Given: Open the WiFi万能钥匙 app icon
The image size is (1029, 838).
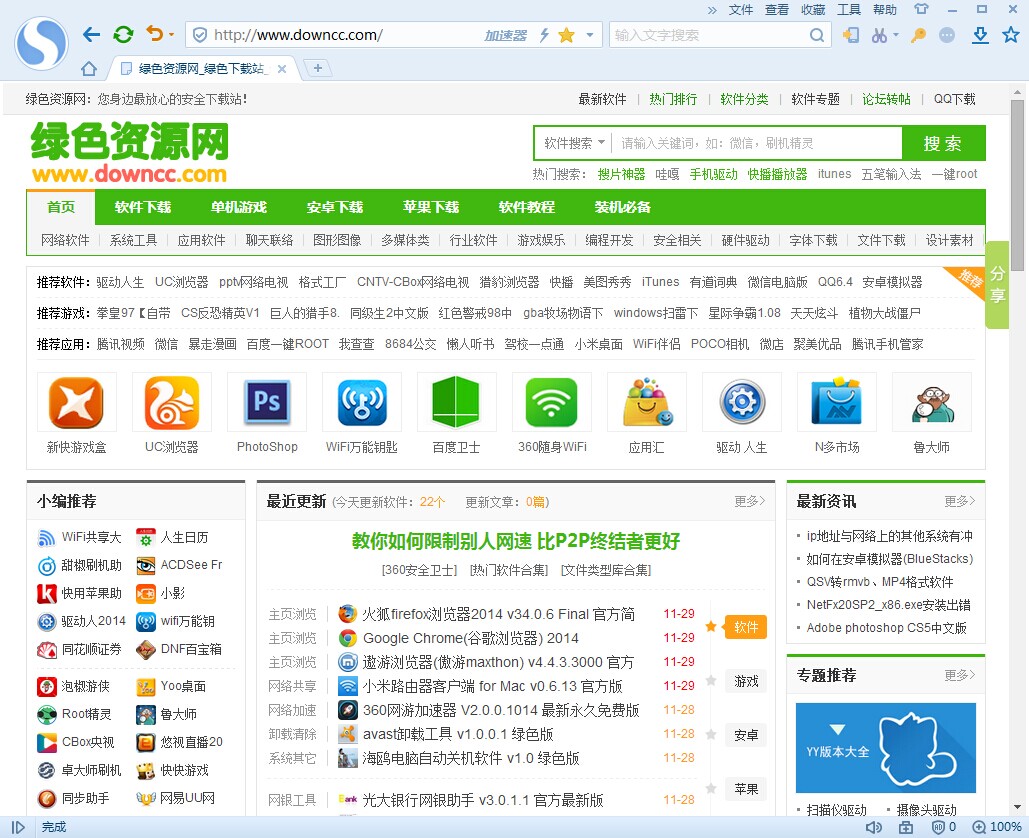Looking at the screenshot, I should click(x=361, y=401).
